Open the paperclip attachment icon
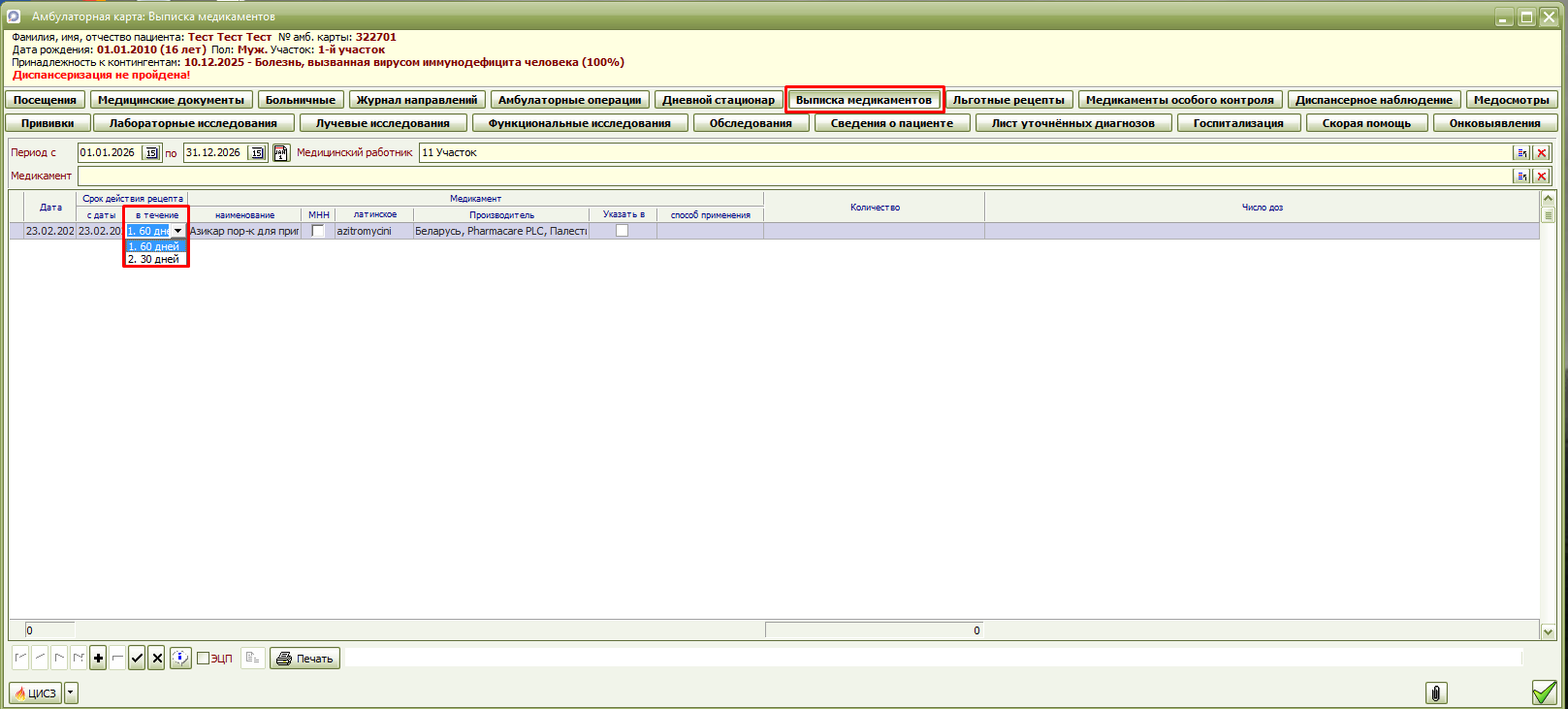Image resolution: width=1568 pixels, height=709 pixels. coord(1436,693)
